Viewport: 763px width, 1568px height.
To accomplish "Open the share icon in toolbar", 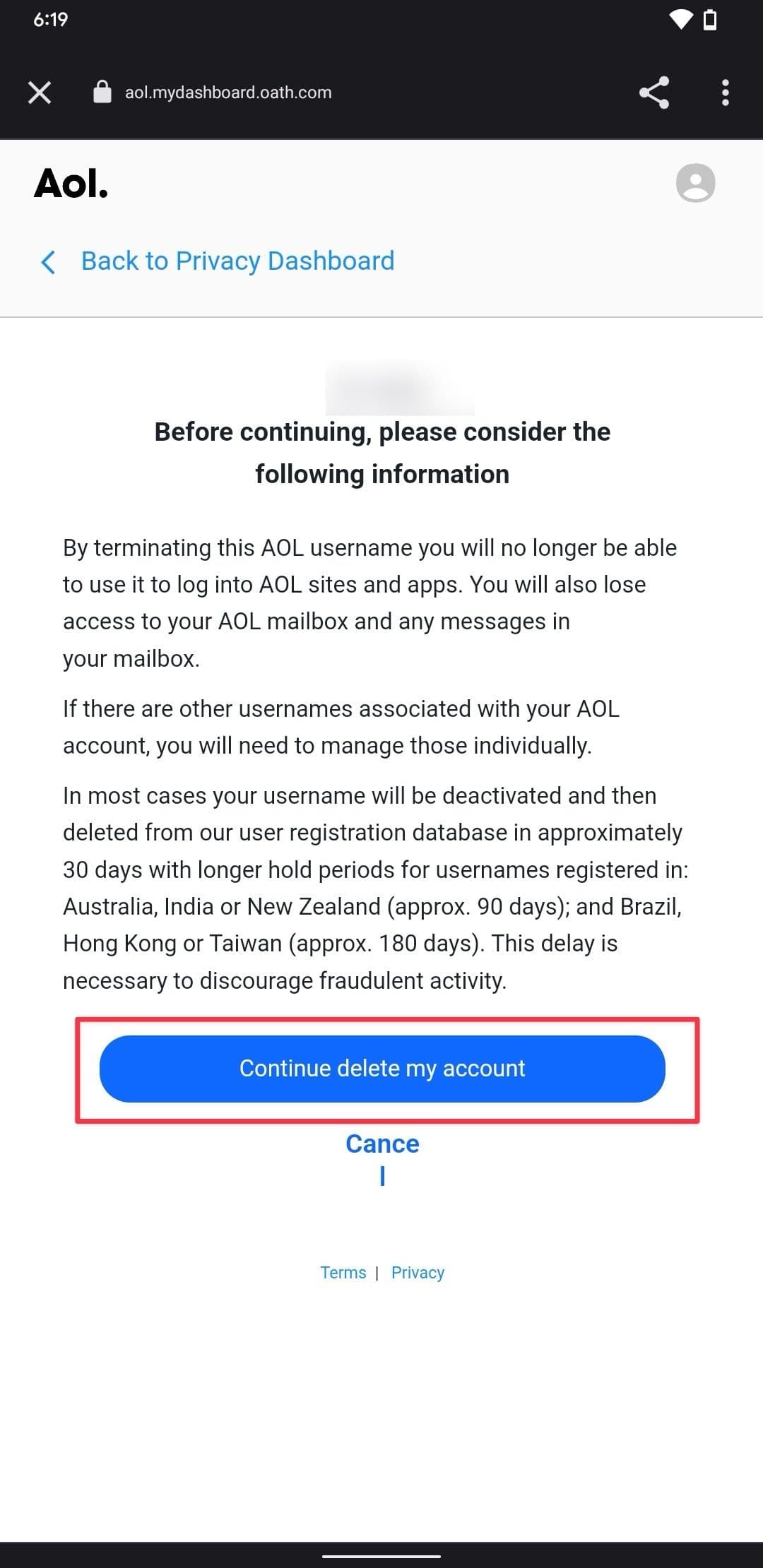I will pyautogui.click(x=653, y=93).
